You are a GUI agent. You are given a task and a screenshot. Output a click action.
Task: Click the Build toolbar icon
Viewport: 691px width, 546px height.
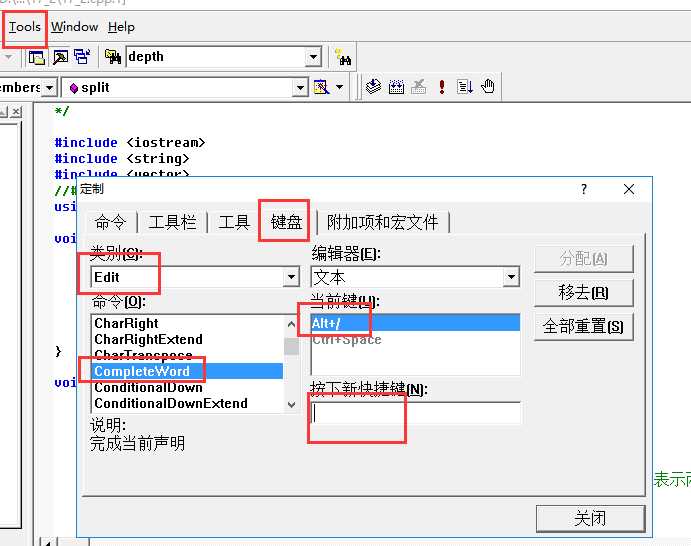pyautogui.click(x=396, y=86)
